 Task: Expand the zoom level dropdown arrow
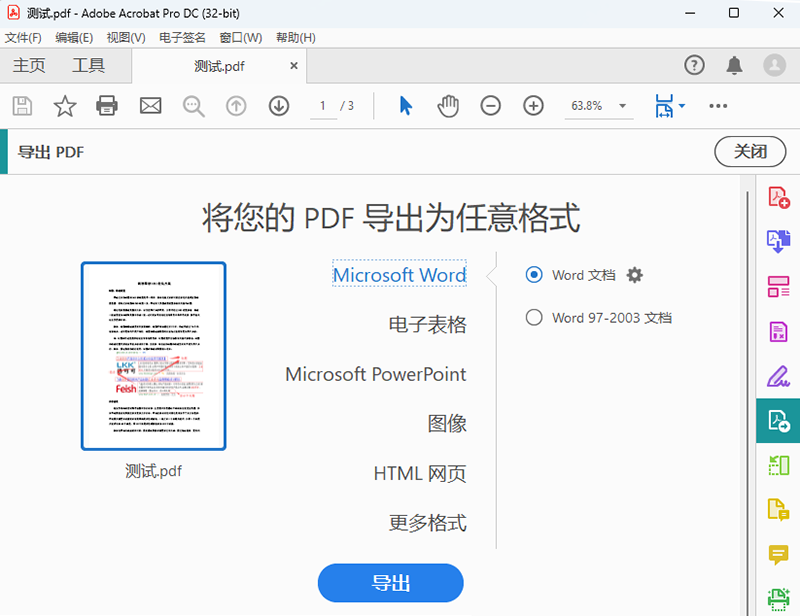[622, 106]
